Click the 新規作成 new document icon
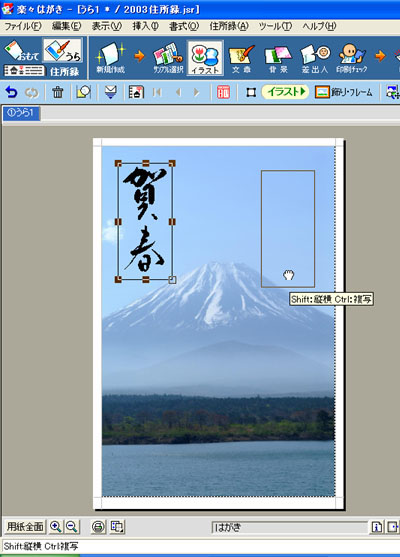The image size is (400, 557). [x=111, y=58]
